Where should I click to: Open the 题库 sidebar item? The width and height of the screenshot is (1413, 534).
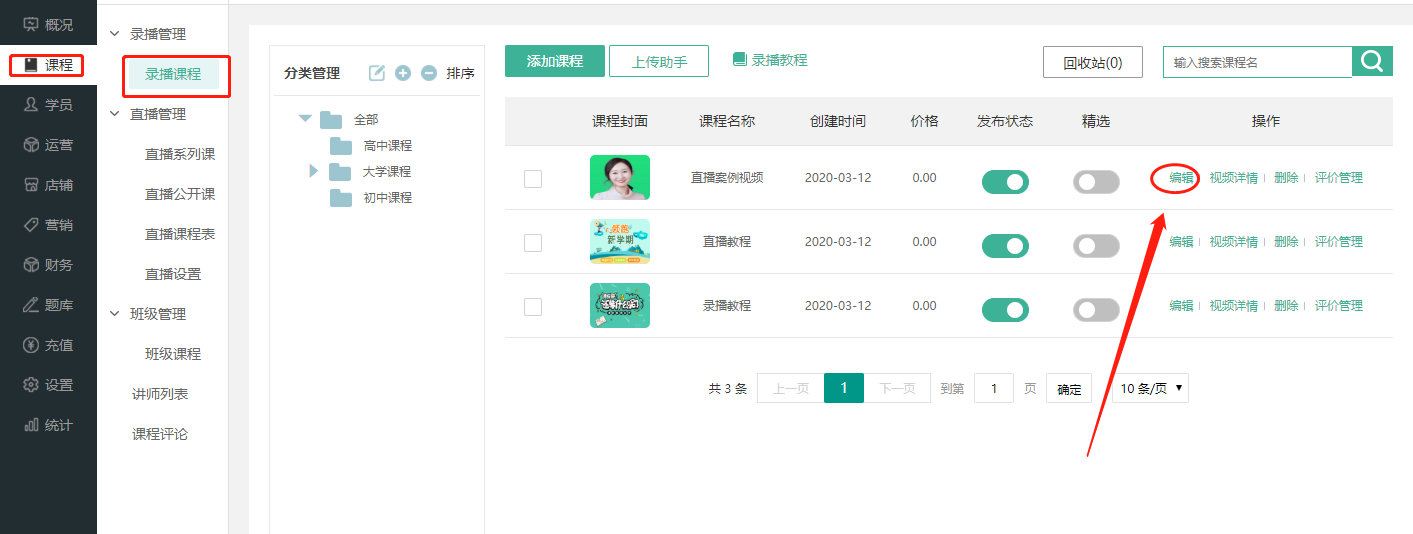coord(48,305)
